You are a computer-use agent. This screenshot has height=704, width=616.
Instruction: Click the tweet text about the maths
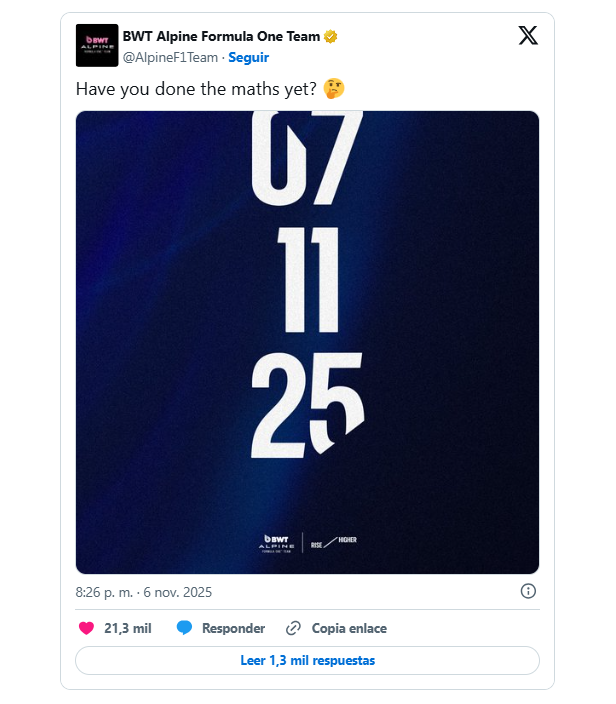(197, 88)
